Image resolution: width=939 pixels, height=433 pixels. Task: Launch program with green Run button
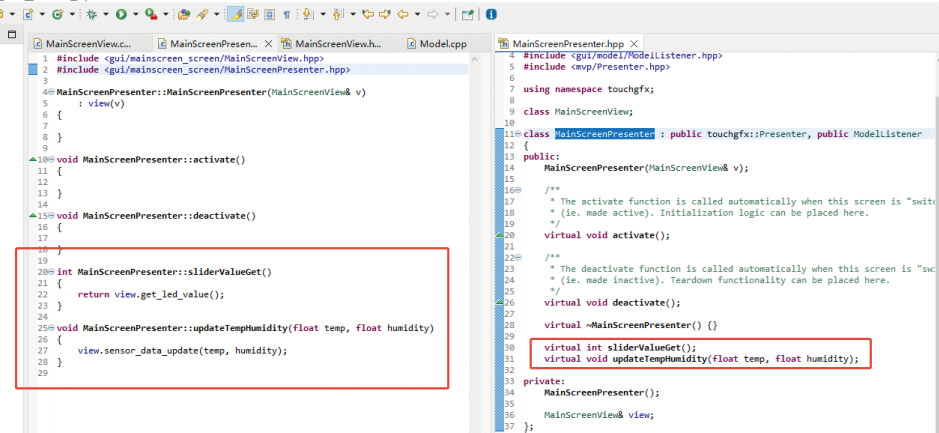coord(122,14)
